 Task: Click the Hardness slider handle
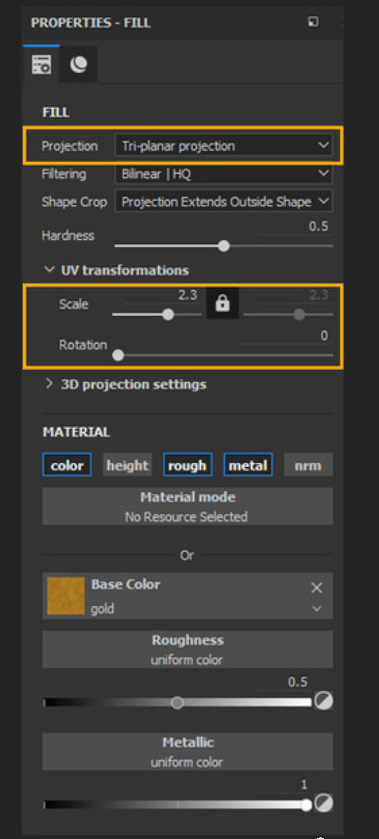[224, 246]
